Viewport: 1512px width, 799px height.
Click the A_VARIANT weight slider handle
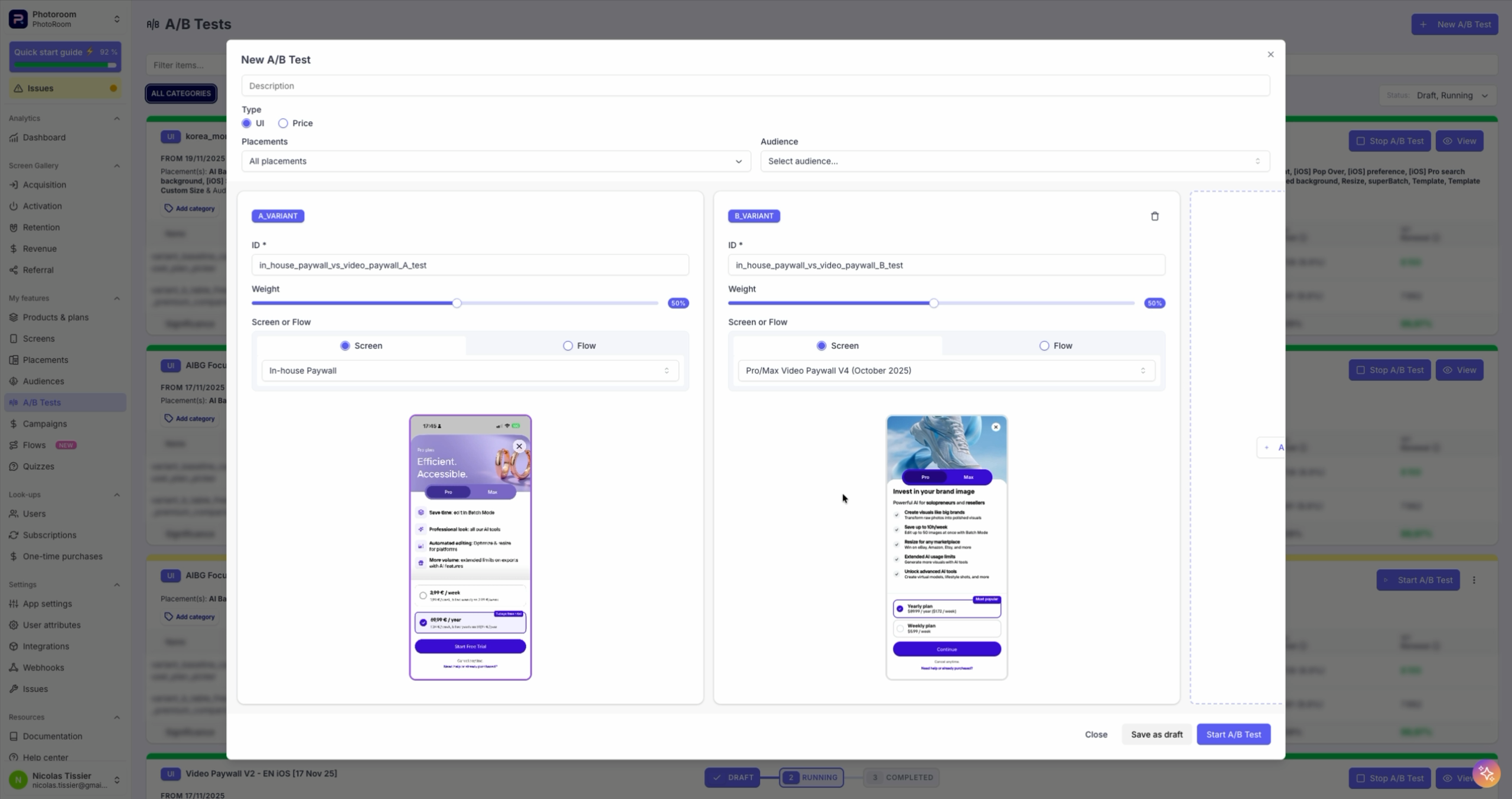click(457, 303)
